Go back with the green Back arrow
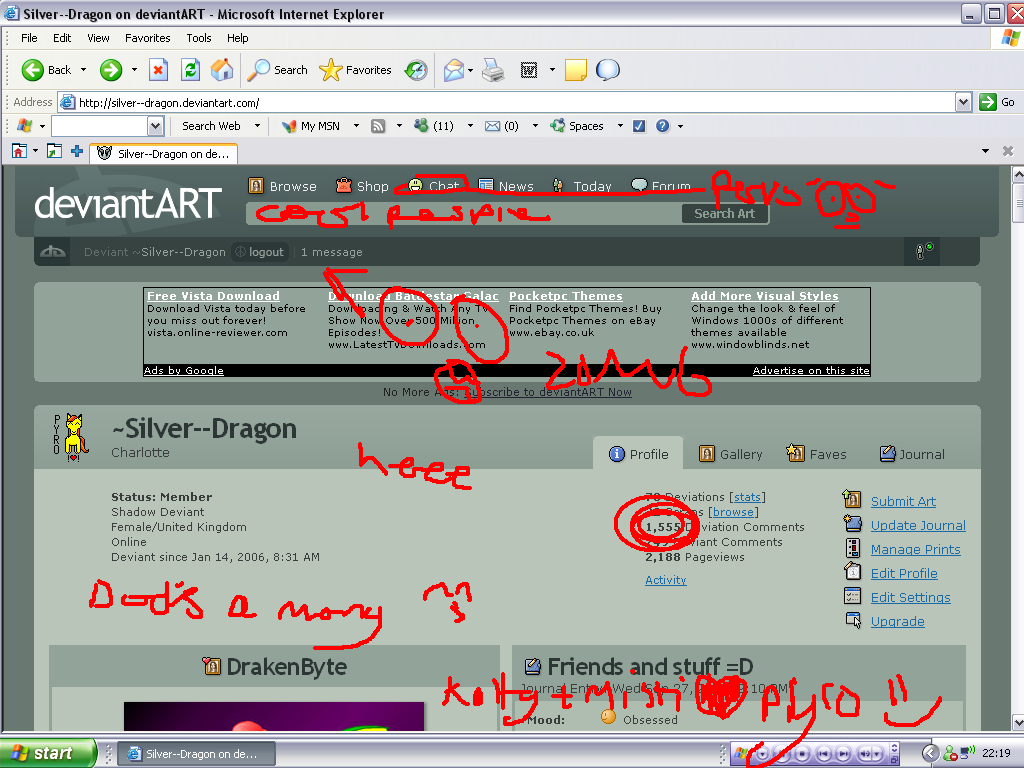Viewport: 1024px width, 768px height. 46,70
